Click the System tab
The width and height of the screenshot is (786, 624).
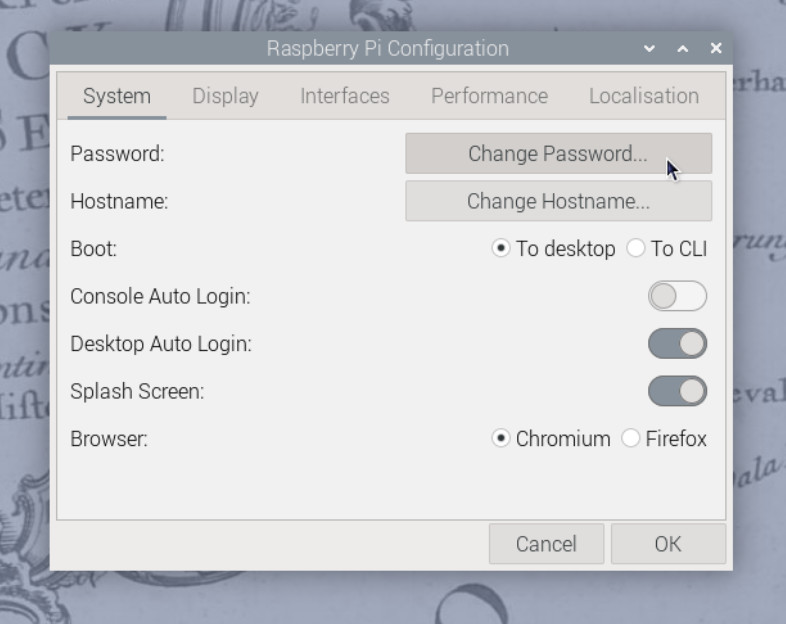(116, 96)
